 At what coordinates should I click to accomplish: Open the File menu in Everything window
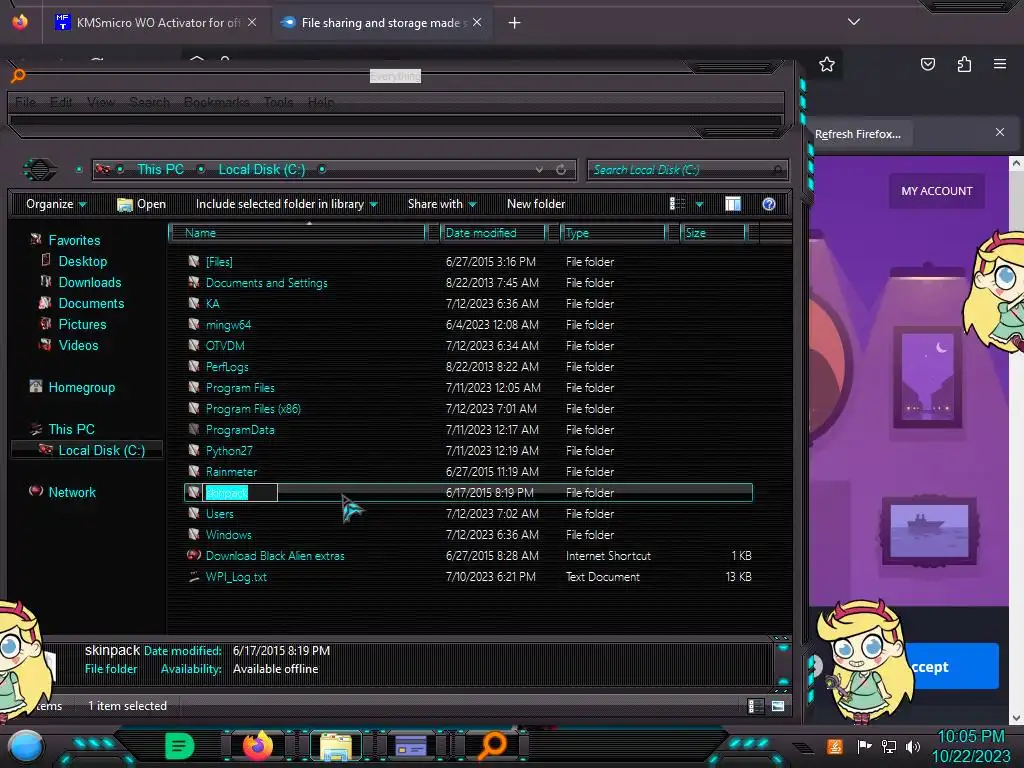(x=25, y=102)
